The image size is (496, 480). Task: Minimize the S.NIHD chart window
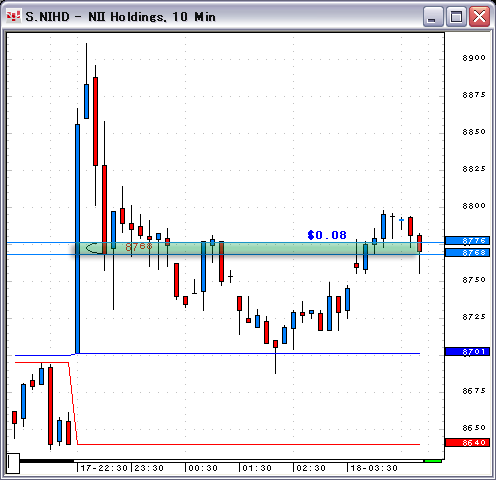(x=433, y=16)
